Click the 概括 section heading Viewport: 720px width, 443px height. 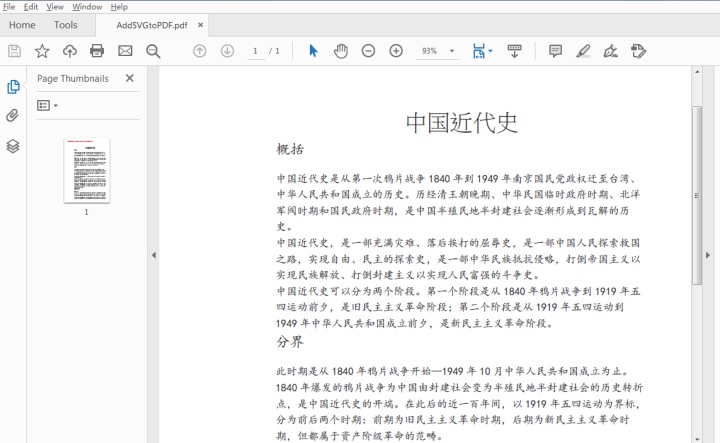(290, 149)
